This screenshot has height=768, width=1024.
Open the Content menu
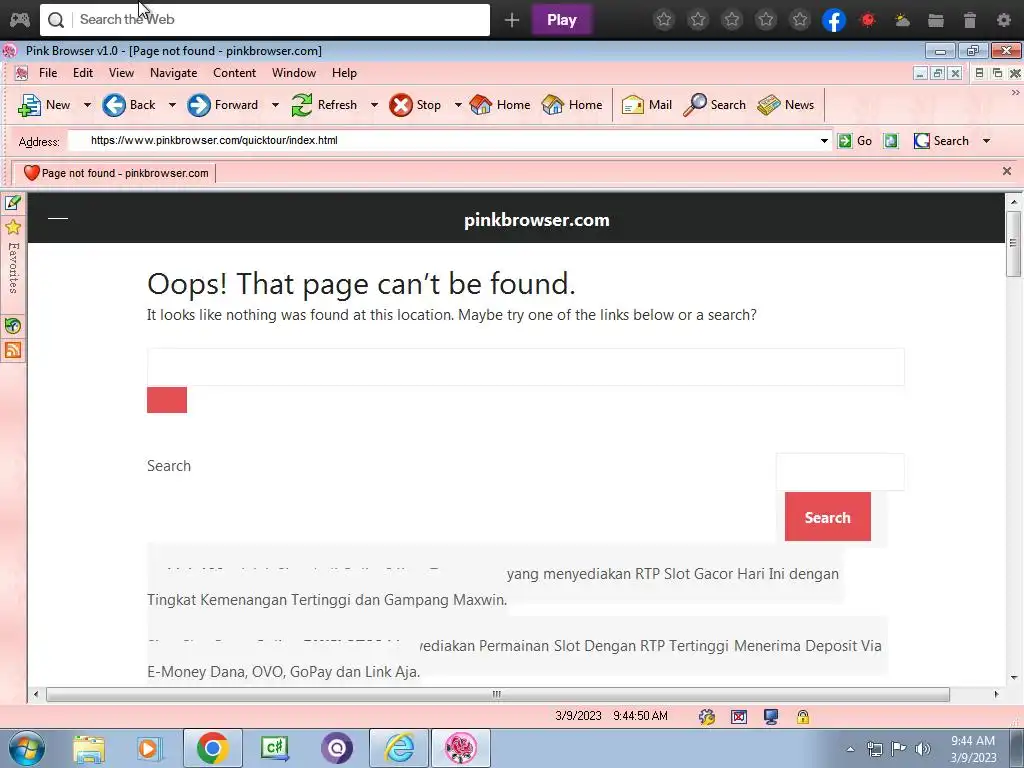click(x=234, y=73)
